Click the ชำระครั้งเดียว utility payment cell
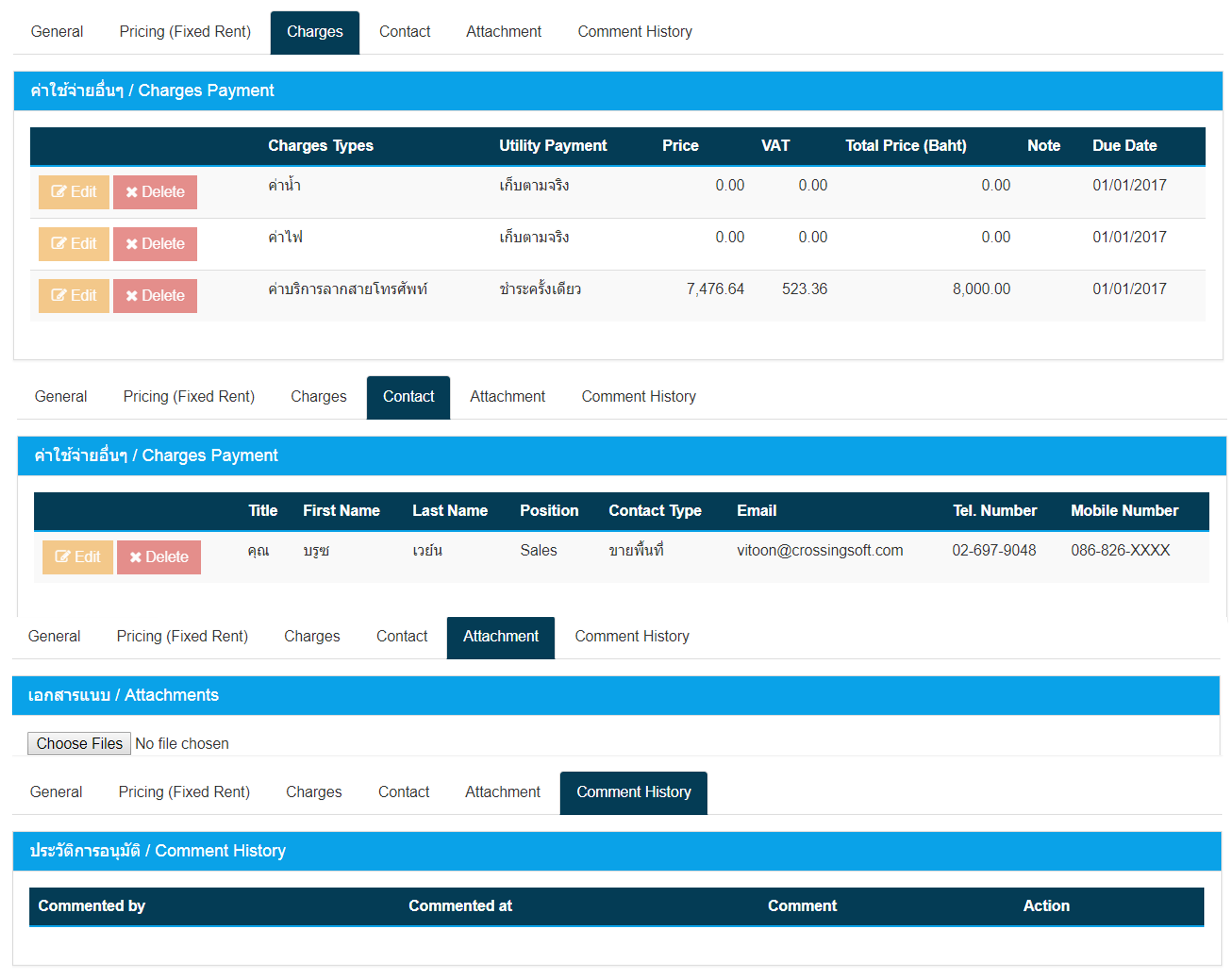This screenshot has height=977, width=1232. point(540,289)
